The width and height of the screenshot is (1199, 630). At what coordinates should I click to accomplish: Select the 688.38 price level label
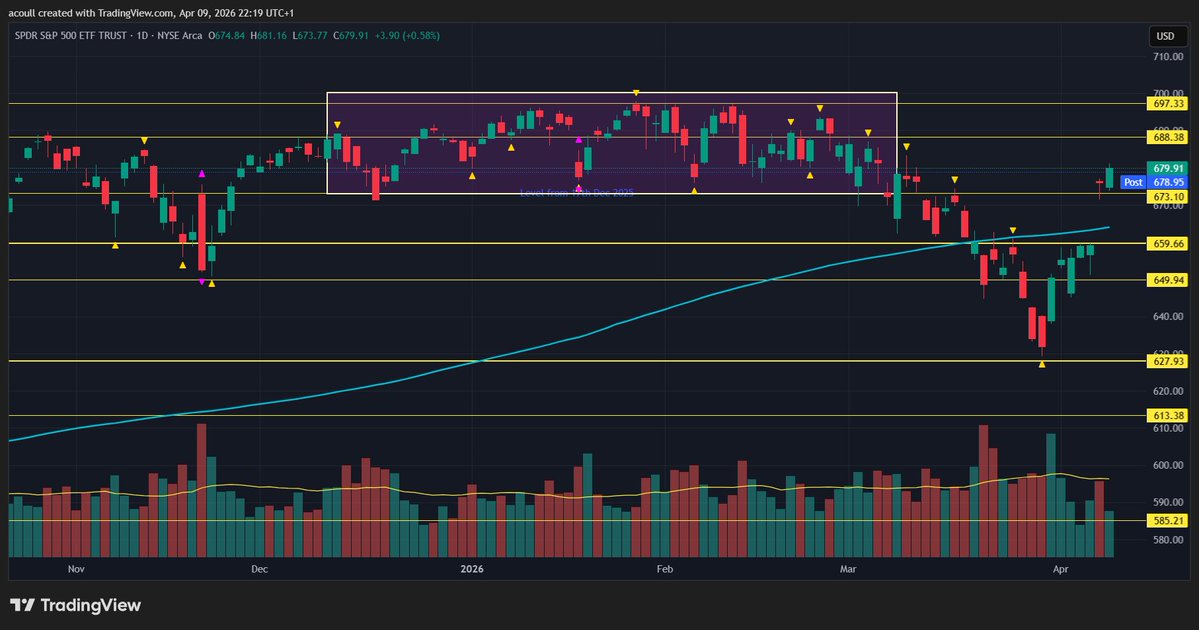point(1168,138)
